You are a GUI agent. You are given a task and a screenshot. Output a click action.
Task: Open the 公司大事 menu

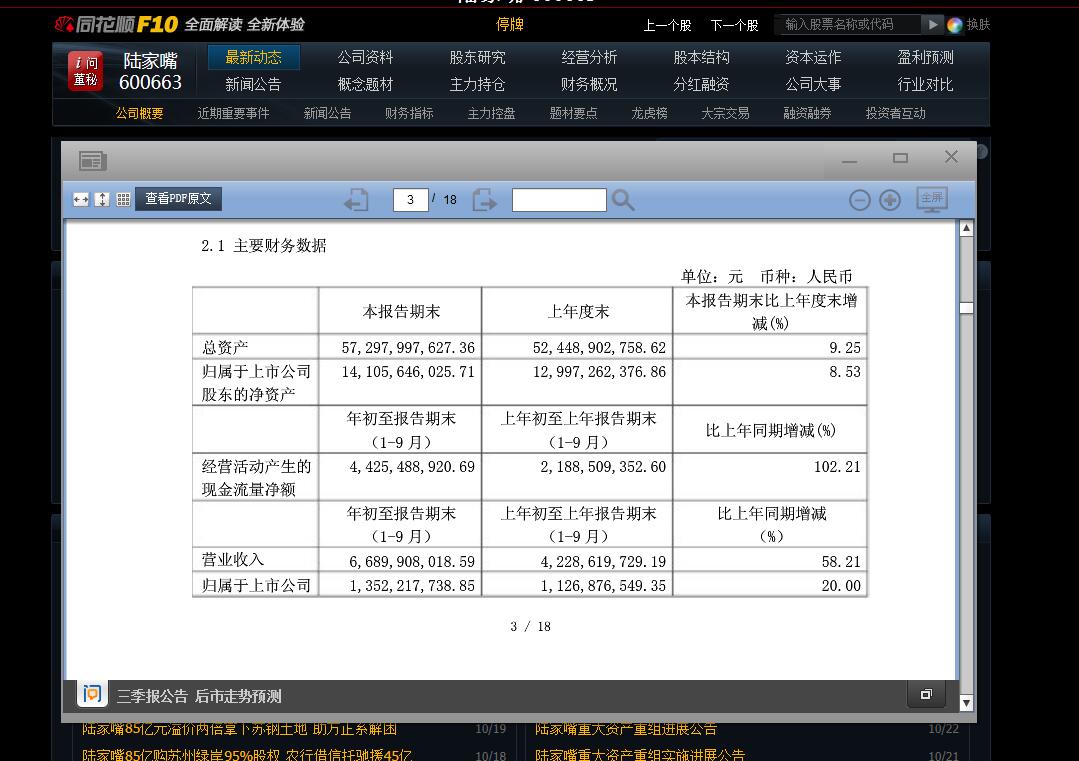(813, 85)
